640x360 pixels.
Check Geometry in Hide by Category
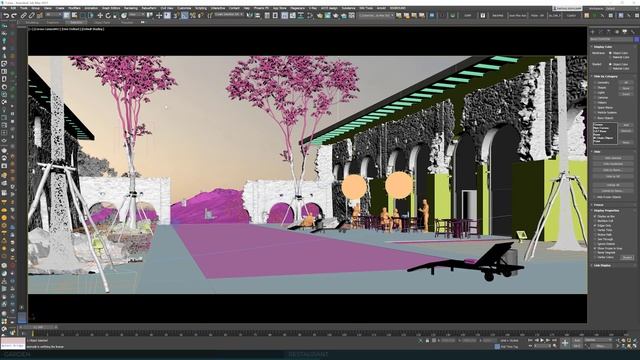(595, 83)
